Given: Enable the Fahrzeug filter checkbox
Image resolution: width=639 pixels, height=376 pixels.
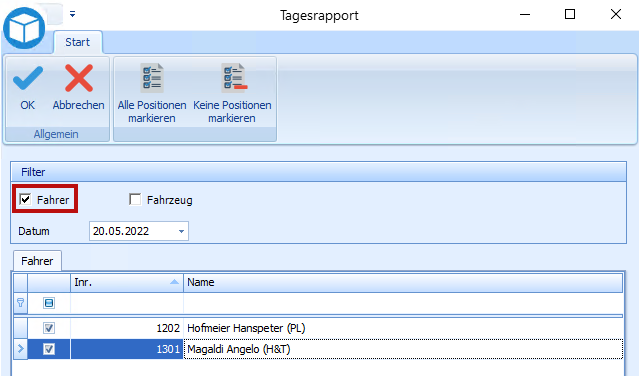Looking at the screenshot, I should [x=135, y=200].
